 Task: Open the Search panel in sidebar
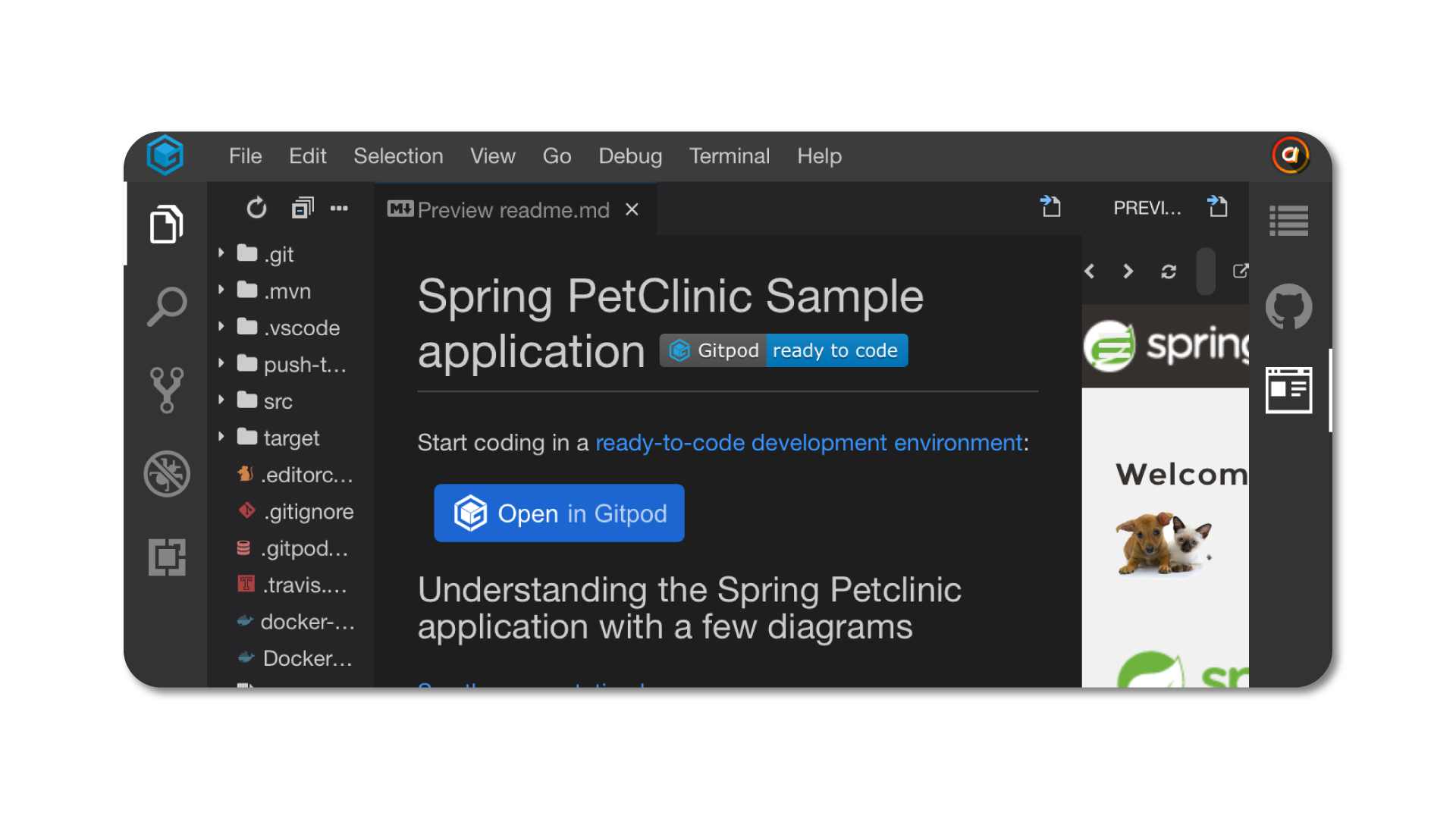tap(166, 307)
